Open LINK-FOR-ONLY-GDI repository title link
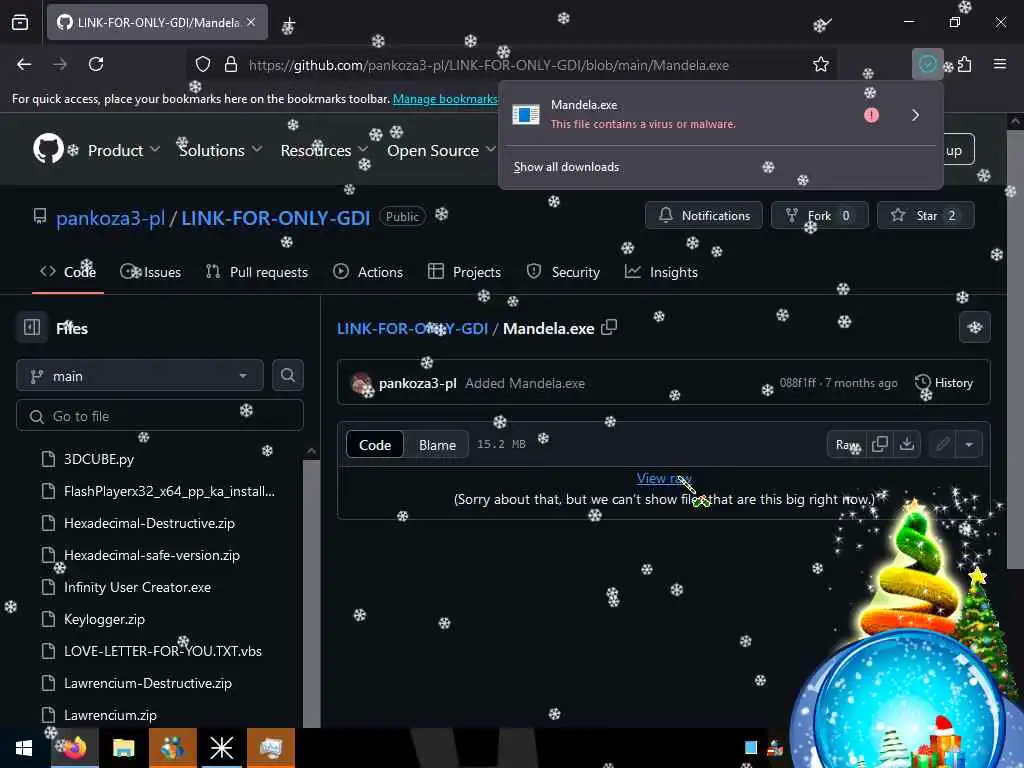The width and height of the screenshot is (1024, 768). [276, 217]
